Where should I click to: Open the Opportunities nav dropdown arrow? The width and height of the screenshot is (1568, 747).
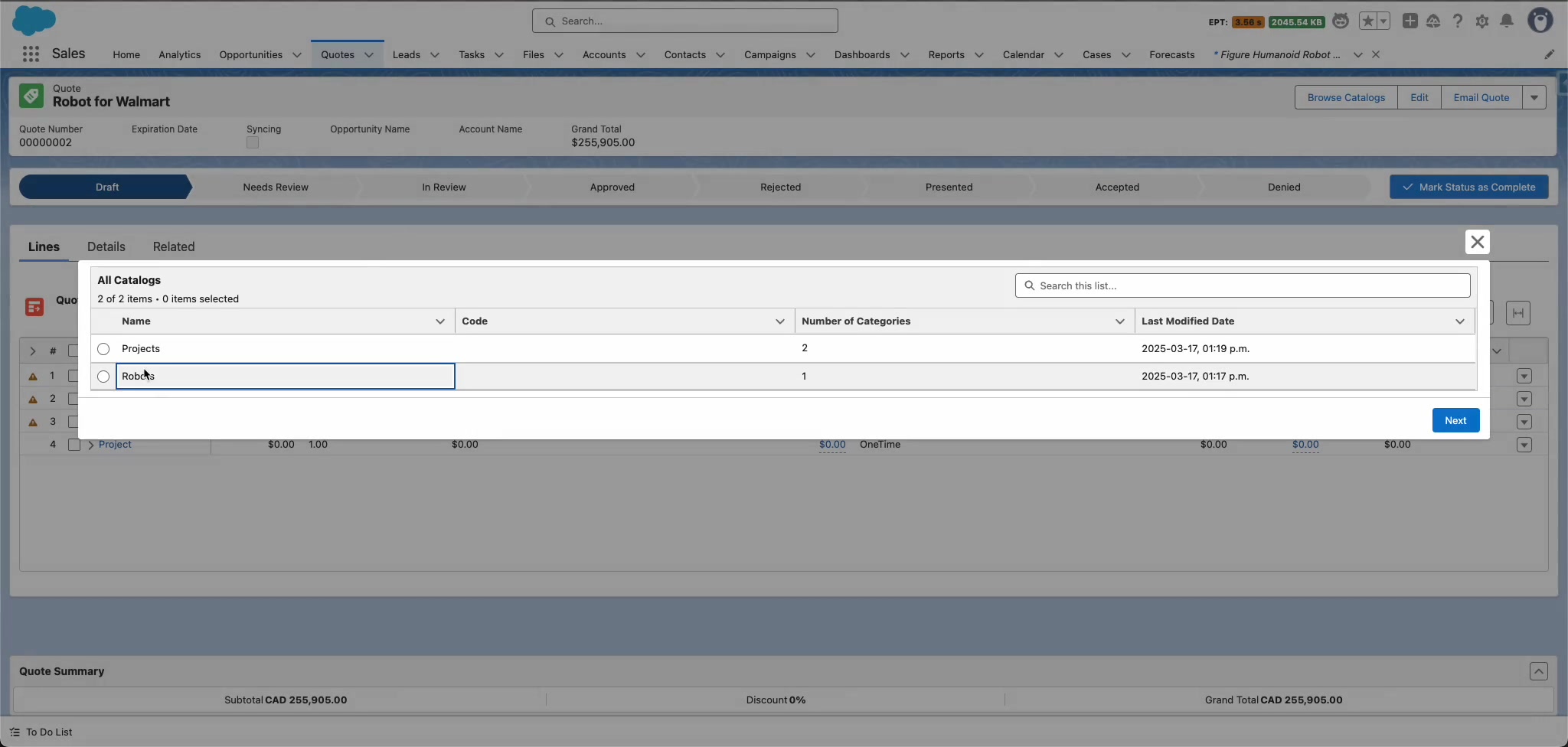[x=297, y=55]
